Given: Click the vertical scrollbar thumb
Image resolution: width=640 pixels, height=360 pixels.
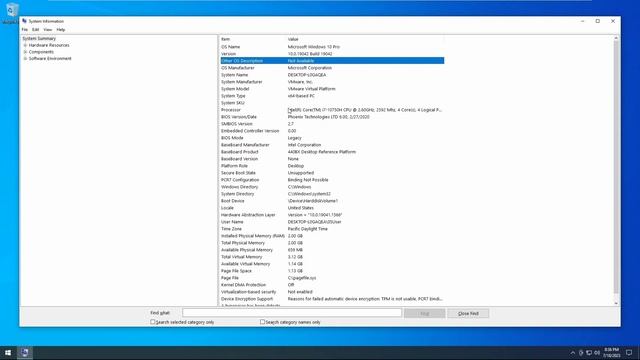Looking at the screenshot, I should (x=616, y=167).
